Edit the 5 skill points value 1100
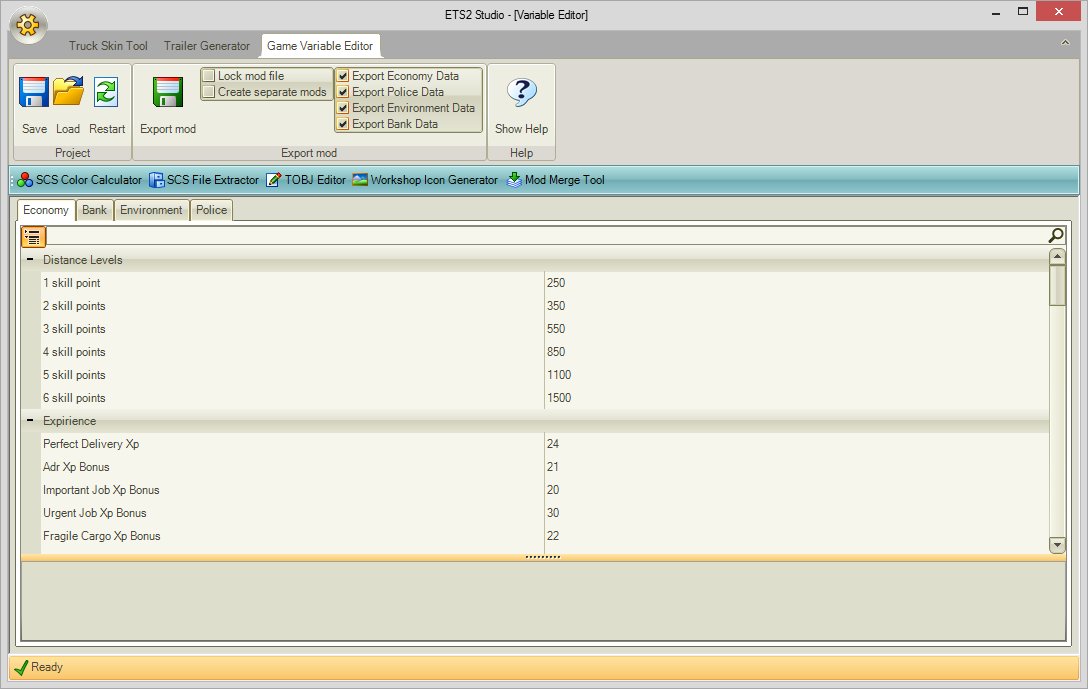 (797, 375)
